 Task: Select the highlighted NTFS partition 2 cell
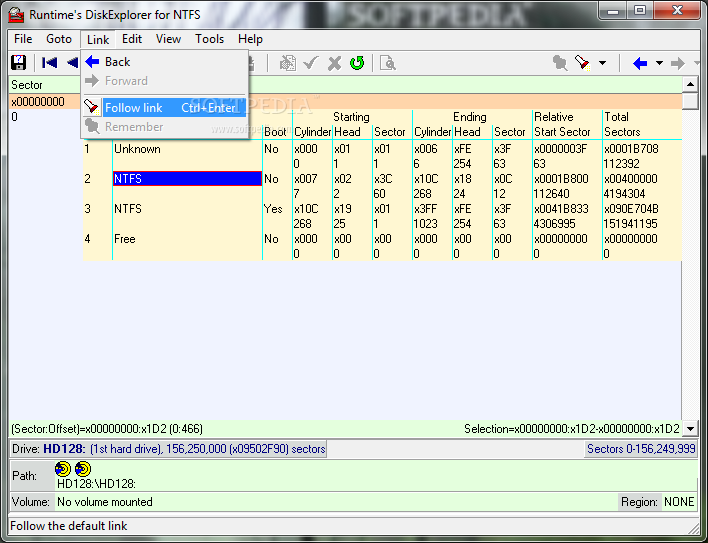point(187,179)
